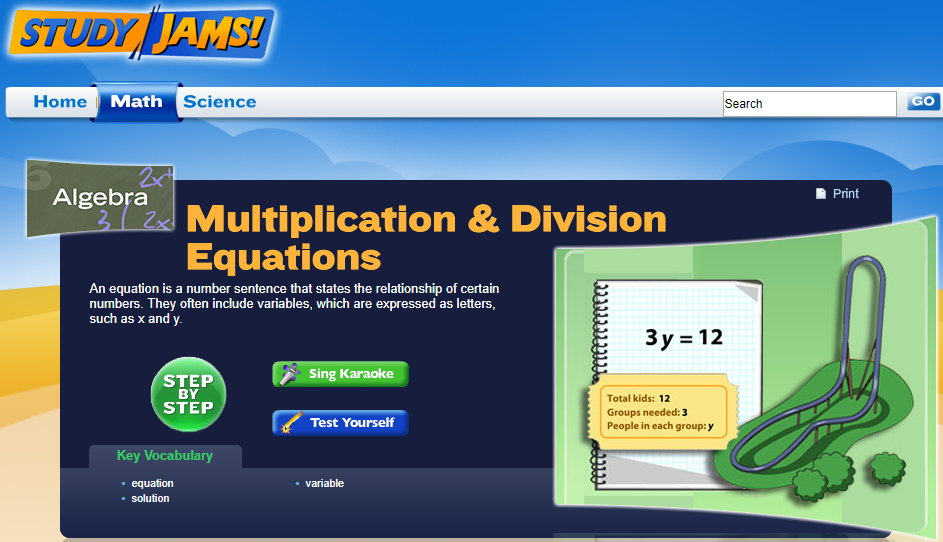Viewport: 943px width, 542px height.
Task: Open the Home tab
Action: click(x=60, y=102)
